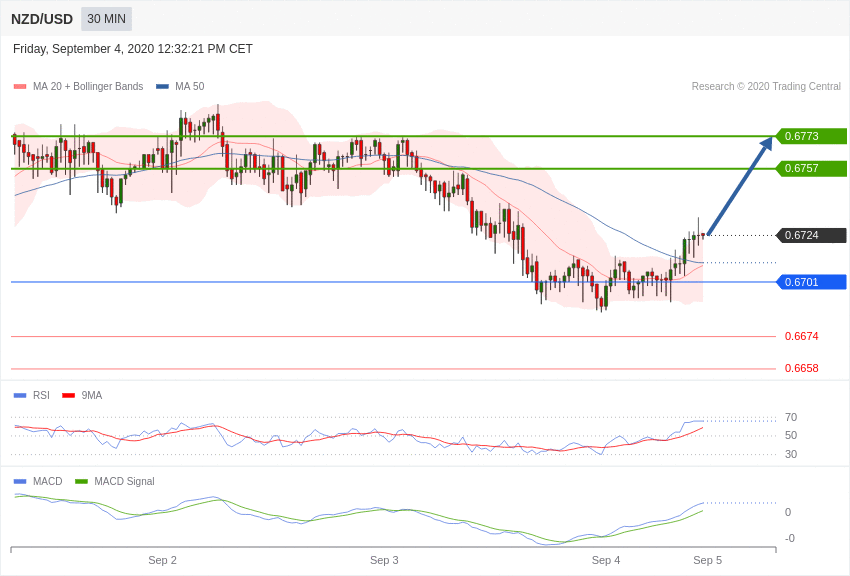The image size is (850, 576).
Task: Click the 9MA legend label
Action: (x=92, y=396)
